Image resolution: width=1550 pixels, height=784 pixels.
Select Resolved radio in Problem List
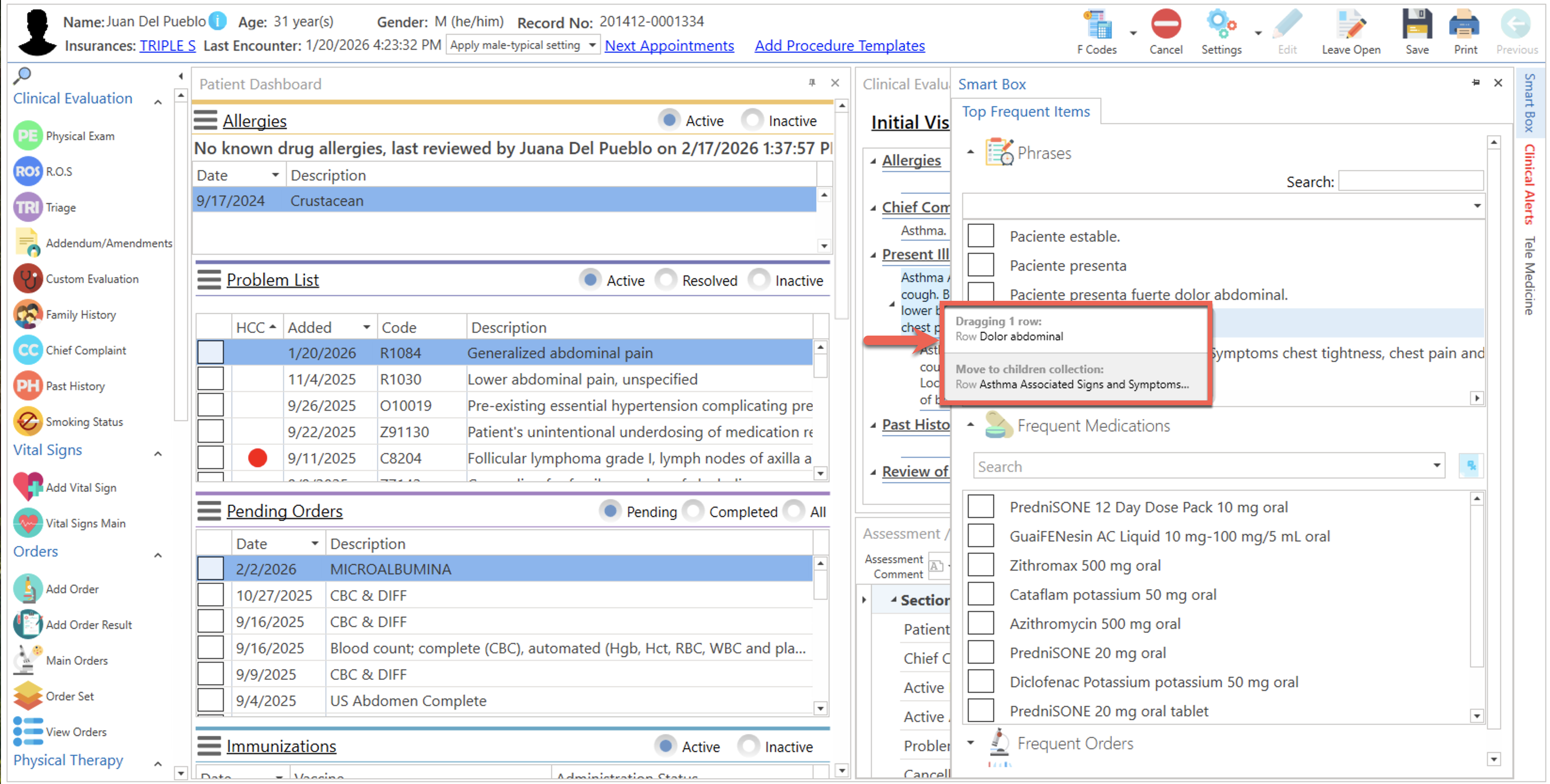(x=666, y=280)
